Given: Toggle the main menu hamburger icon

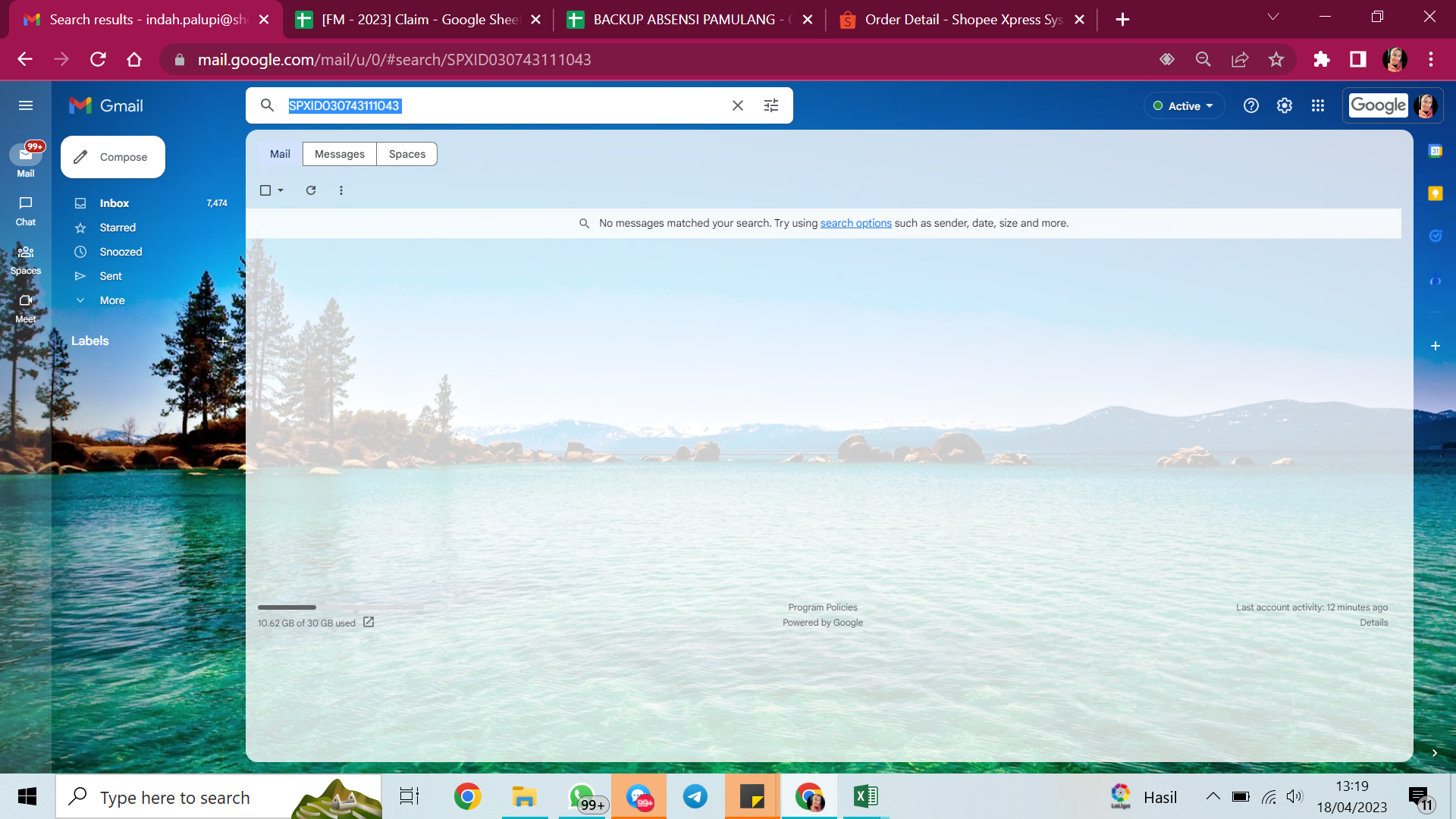Looking at the screenshot, I should point(26,105).
